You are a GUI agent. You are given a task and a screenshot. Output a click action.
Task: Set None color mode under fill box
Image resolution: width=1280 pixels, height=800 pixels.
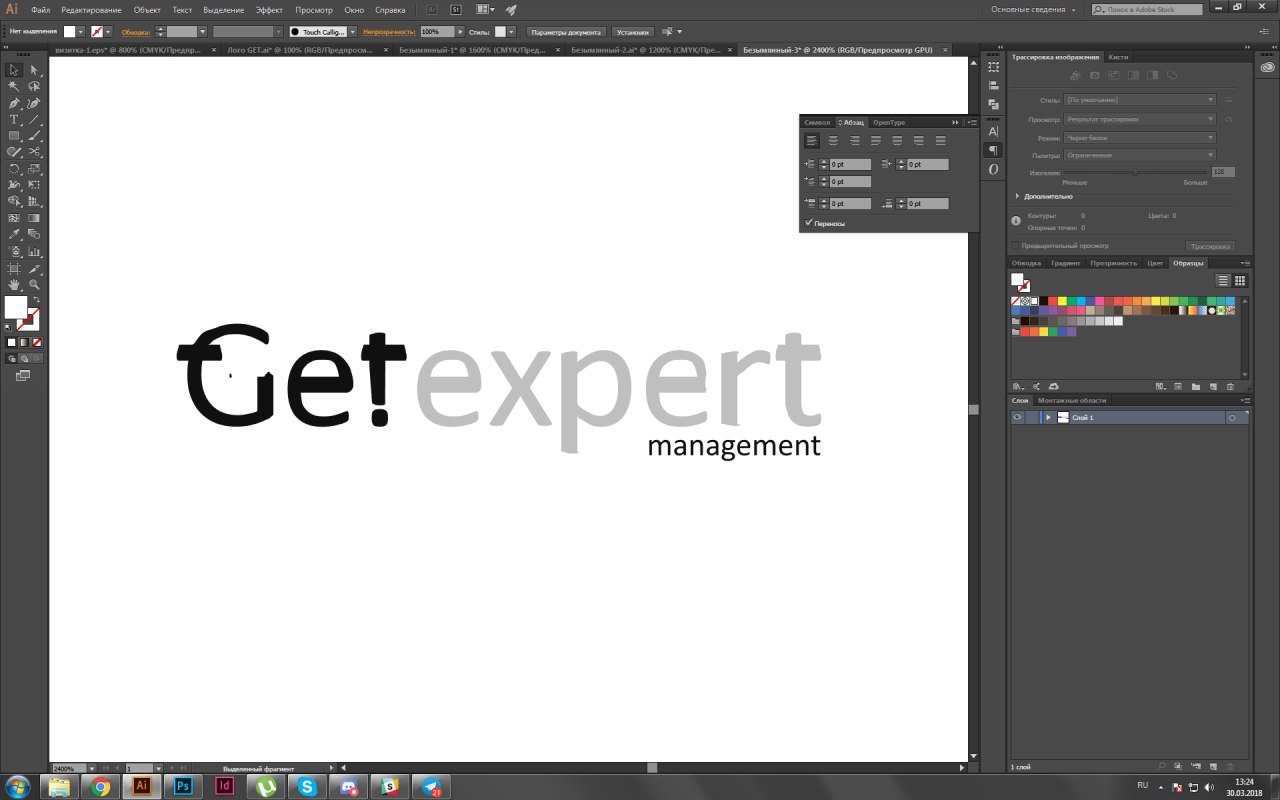click(x=37, y=342)
